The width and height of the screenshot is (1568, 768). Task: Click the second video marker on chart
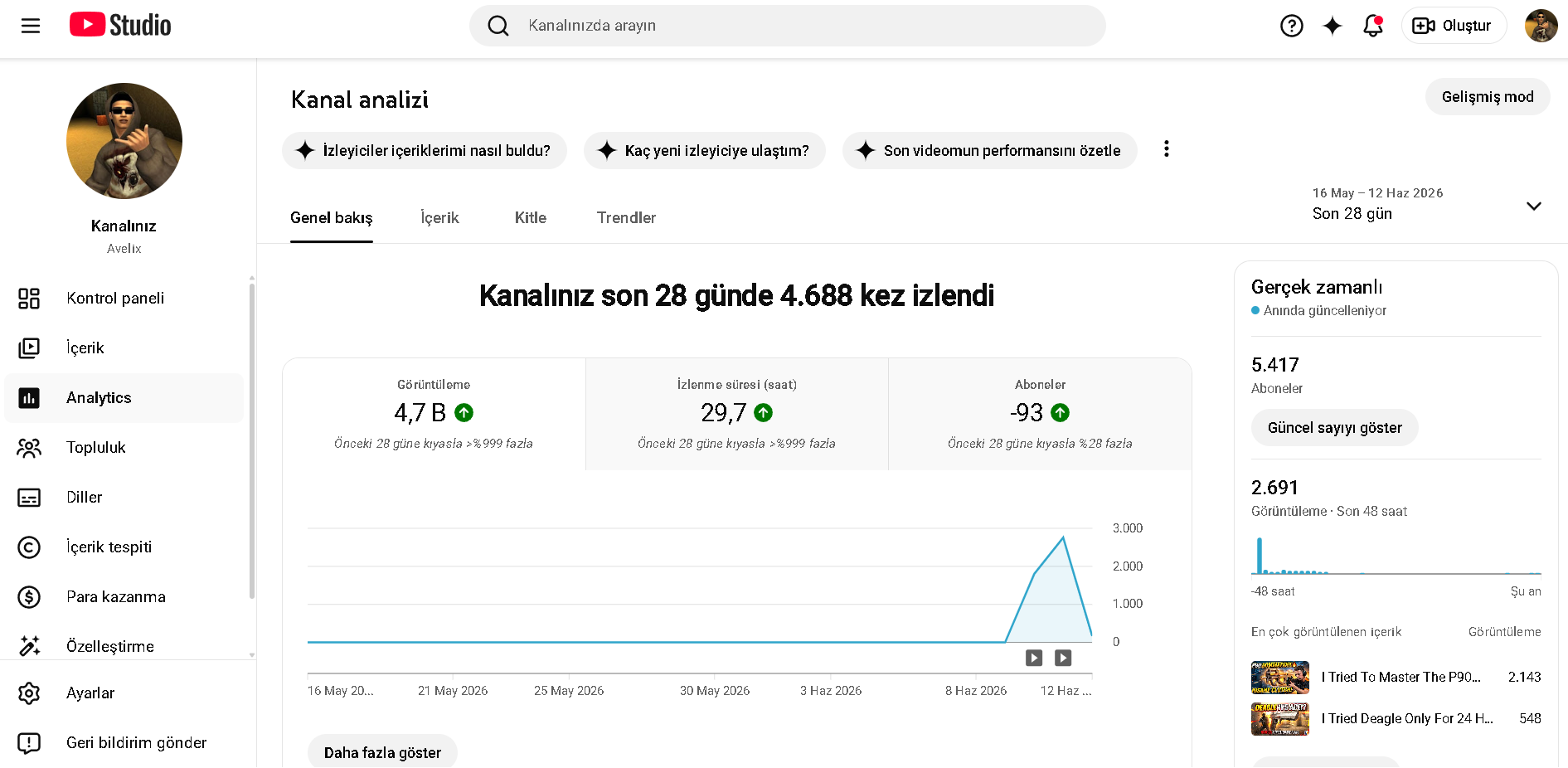(1063, 658)
